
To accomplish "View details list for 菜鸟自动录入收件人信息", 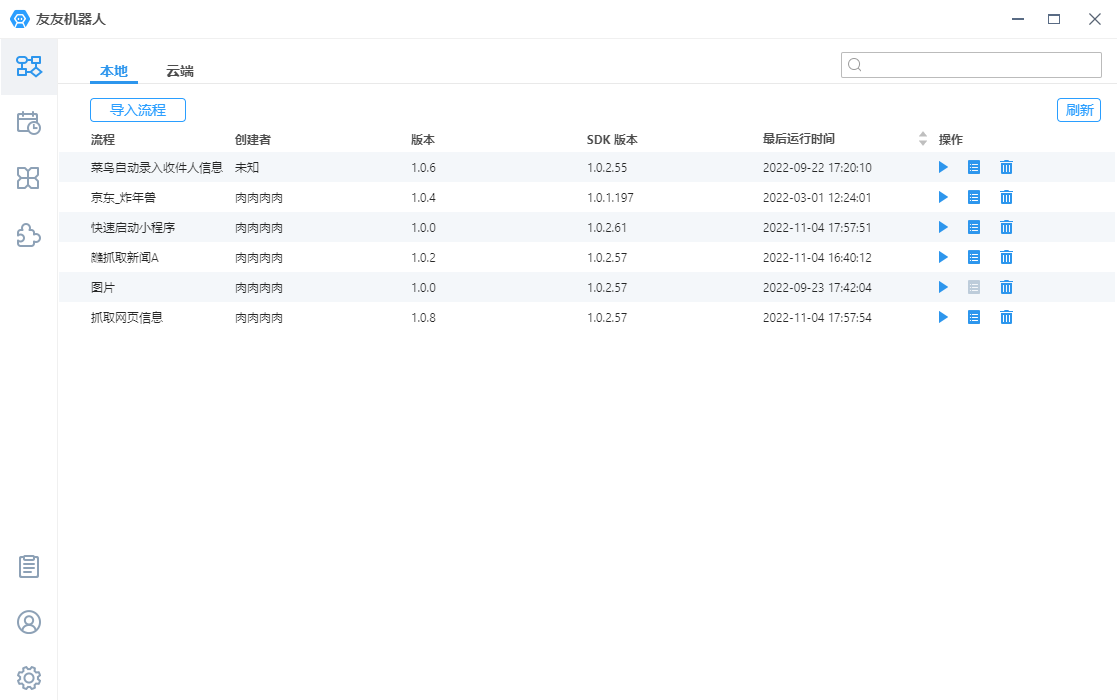I will coord(974,167).
